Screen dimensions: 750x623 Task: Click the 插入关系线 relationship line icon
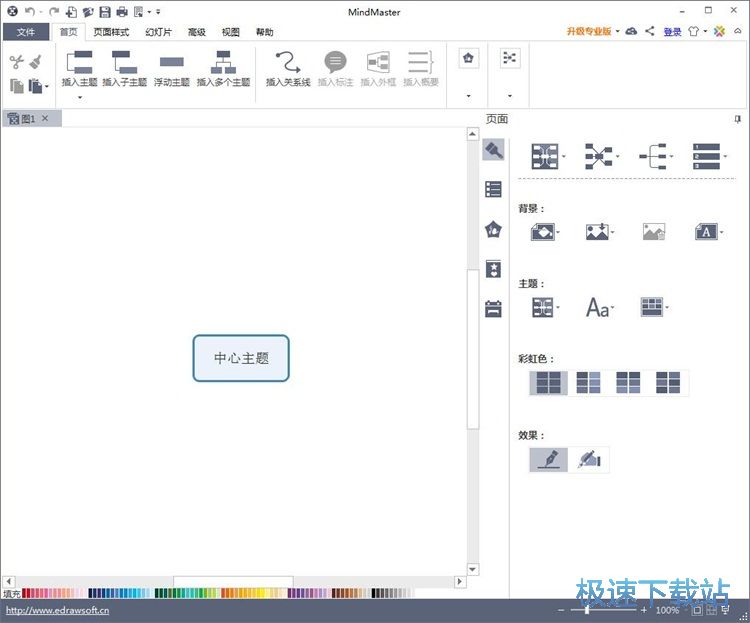tap(288, 62)
